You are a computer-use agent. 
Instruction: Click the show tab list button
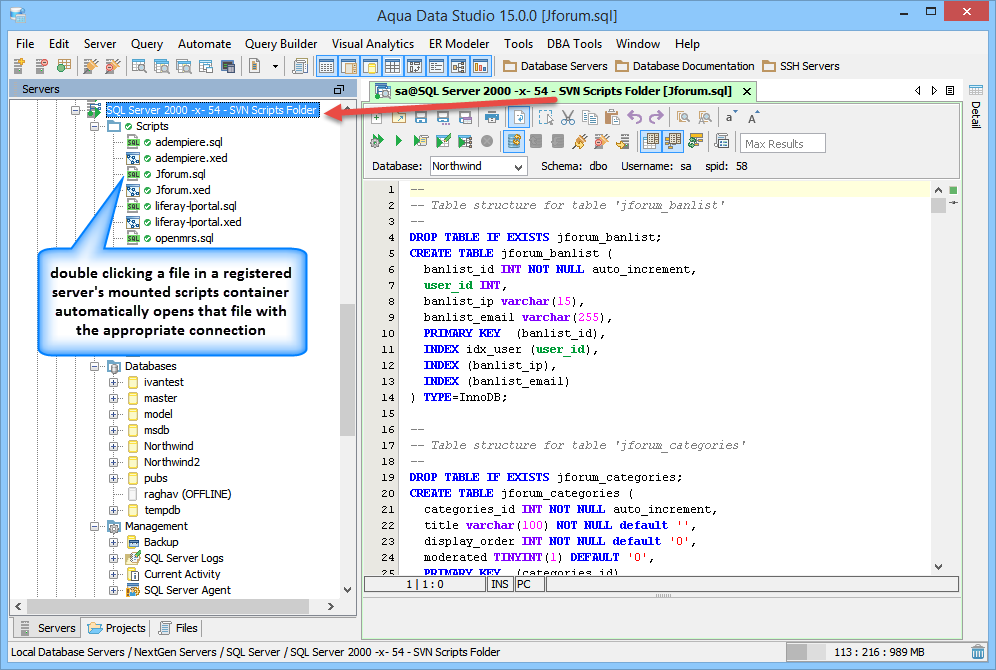click(x=950, y=91)
